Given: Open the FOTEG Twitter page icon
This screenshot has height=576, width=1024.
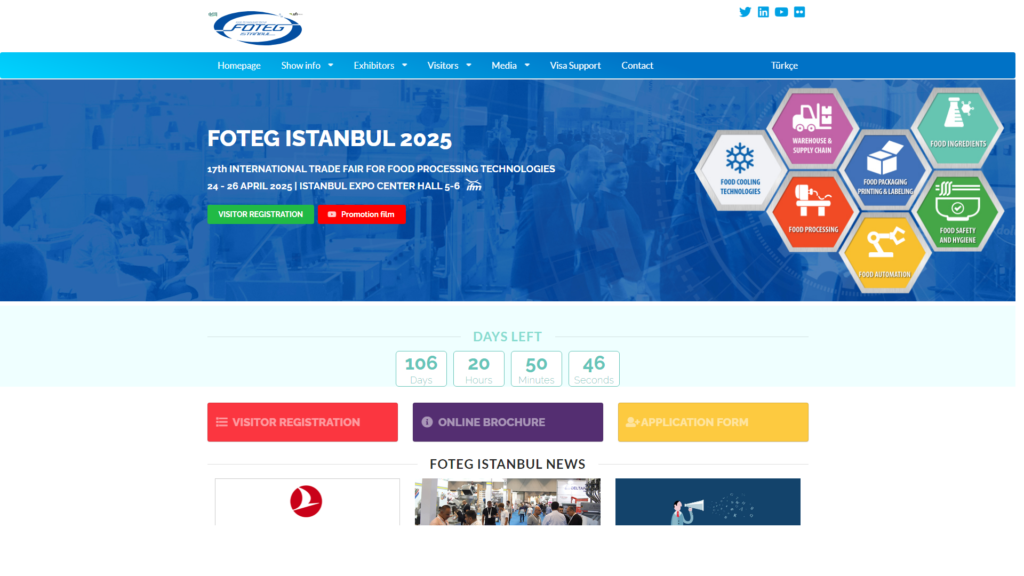Looking at the screenshot, I should click(744, 12).
